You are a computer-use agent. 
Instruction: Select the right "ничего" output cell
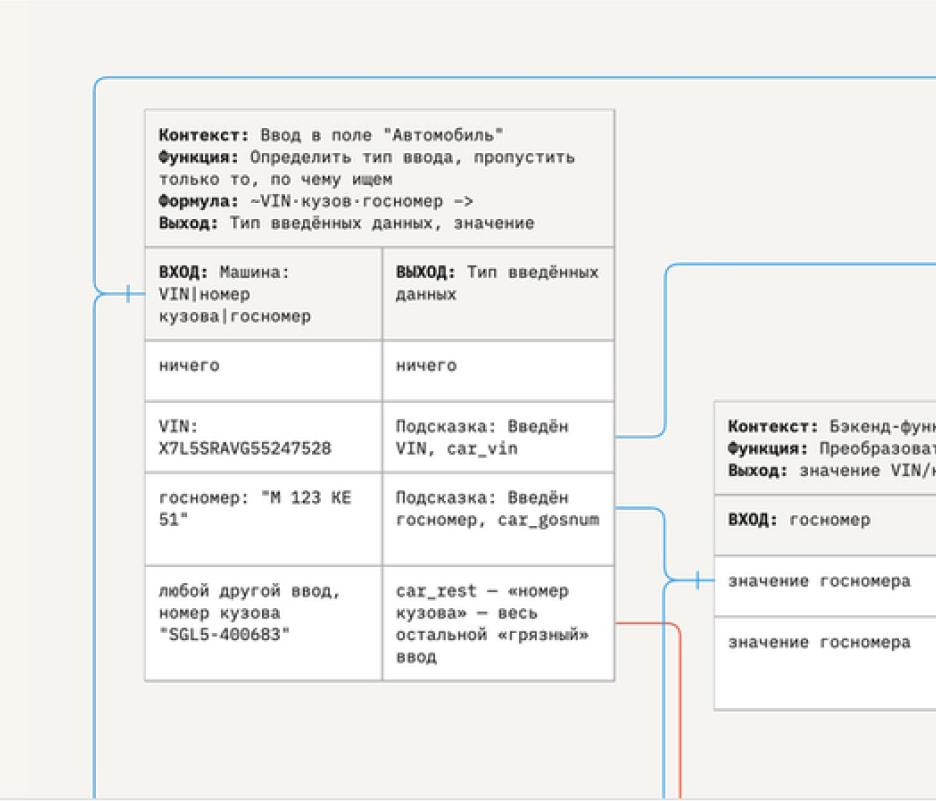(498, 370)
